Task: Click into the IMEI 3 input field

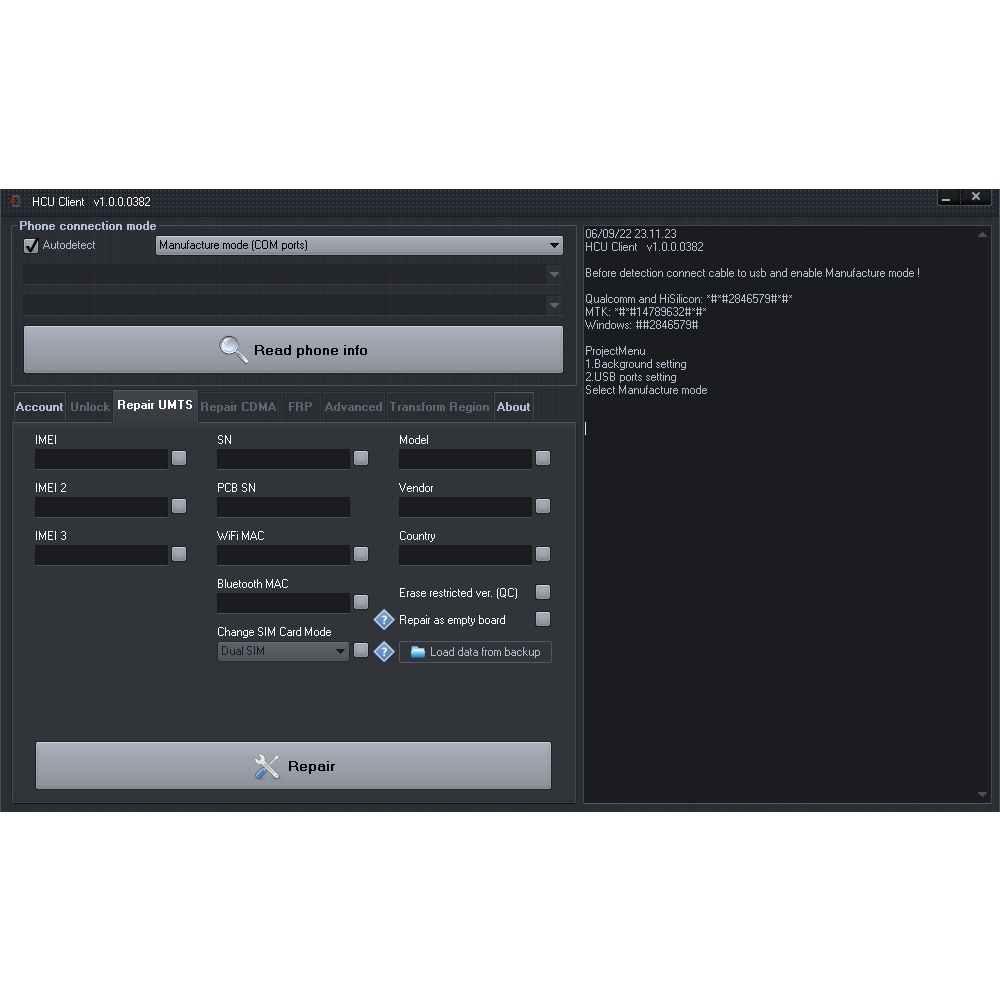Action: (x=101, y=554)
